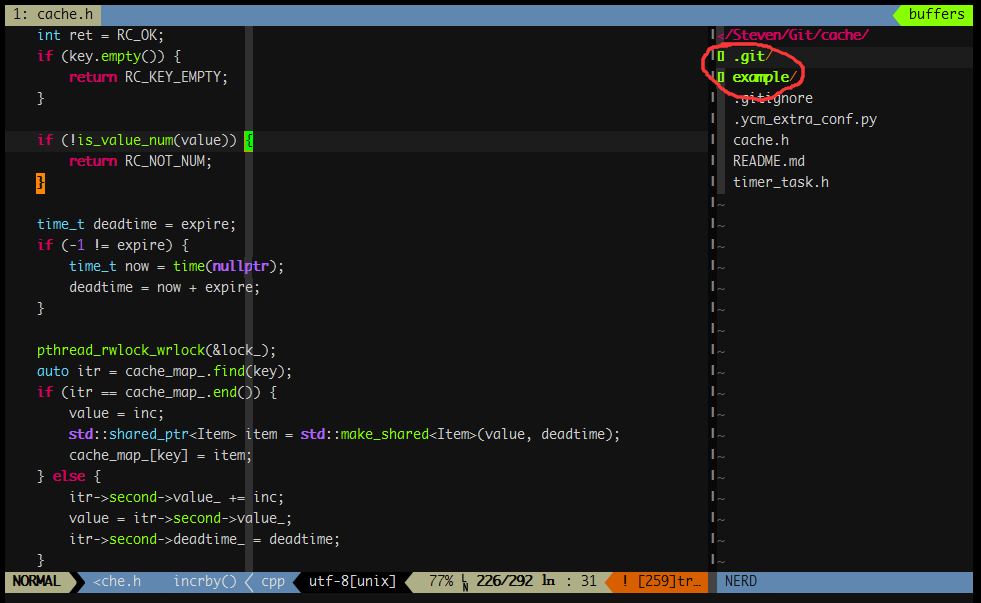
Task: Select the .git/ directory name in NERDTree
Action: click(x=752, y=56)
